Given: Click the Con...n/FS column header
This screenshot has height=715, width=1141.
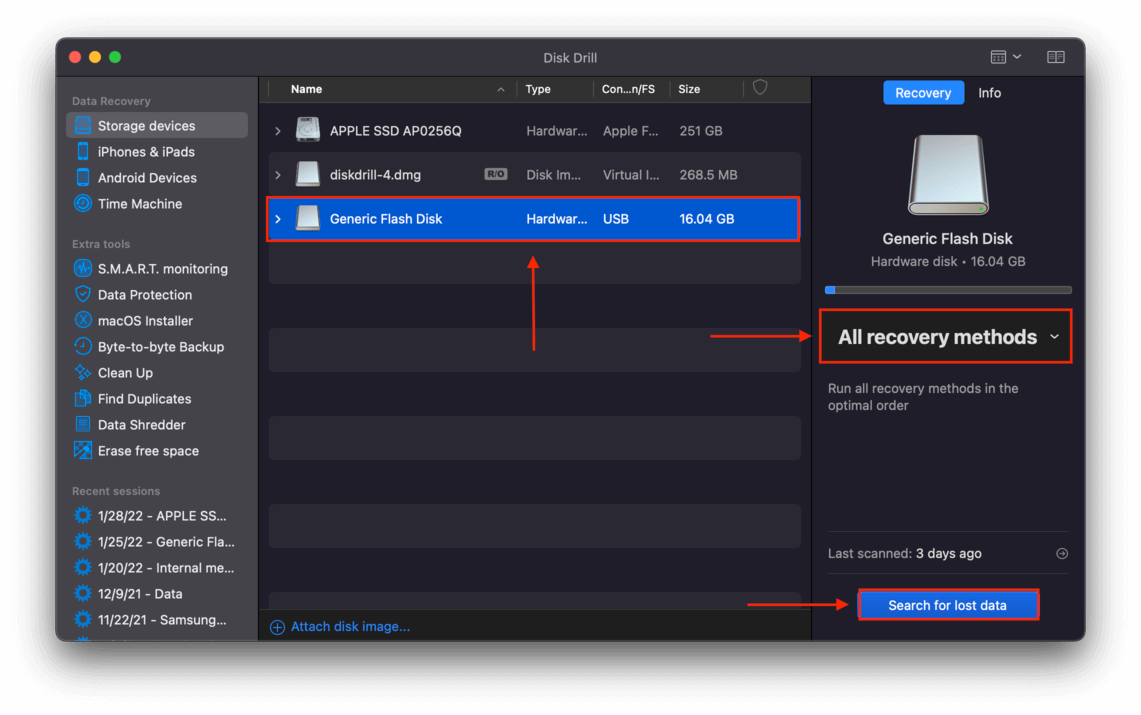Looking at the screenshot, I should [628, 89].
